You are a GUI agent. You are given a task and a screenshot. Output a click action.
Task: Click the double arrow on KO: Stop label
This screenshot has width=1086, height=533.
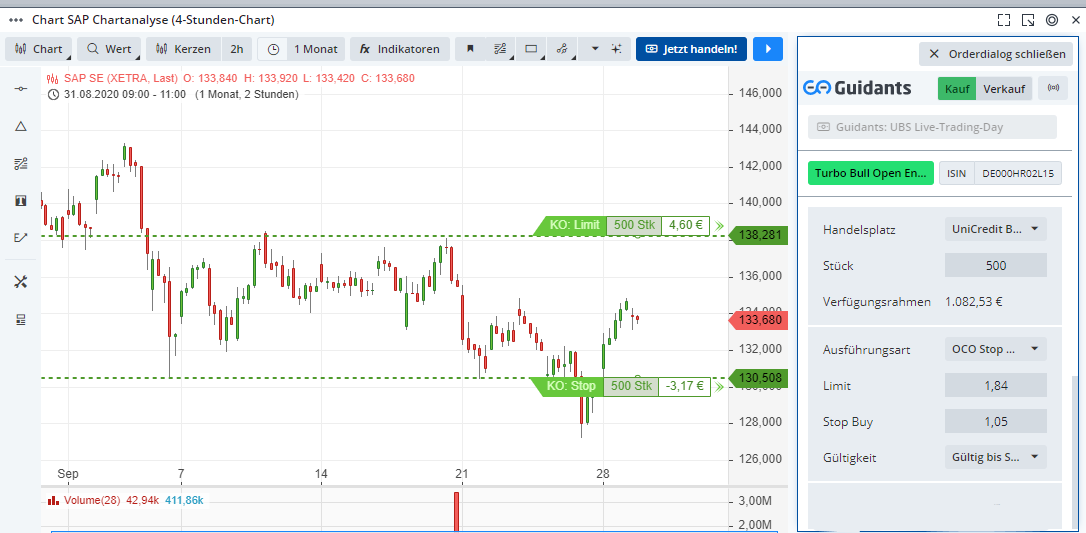click(x=720, y=387)
